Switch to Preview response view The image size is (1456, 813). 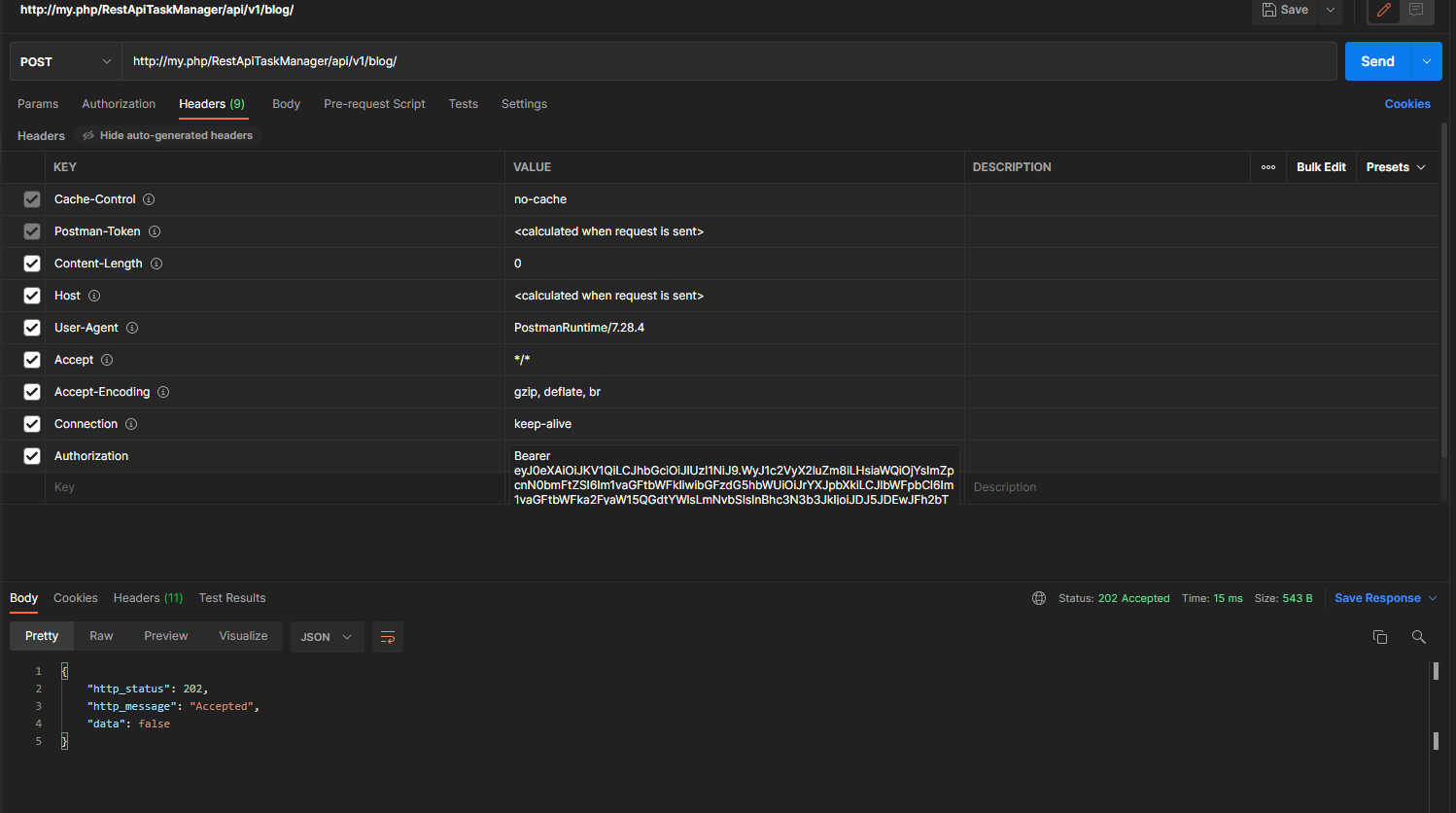(x=166, y=636)
